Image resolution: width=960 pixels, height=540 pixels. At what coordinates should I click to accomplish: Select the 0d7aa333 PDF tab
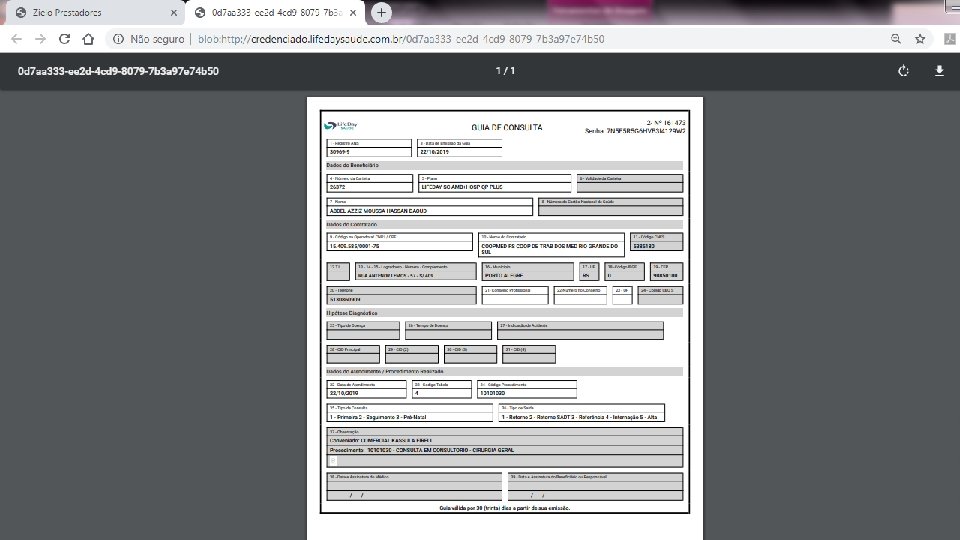click(x=275, y=12)
